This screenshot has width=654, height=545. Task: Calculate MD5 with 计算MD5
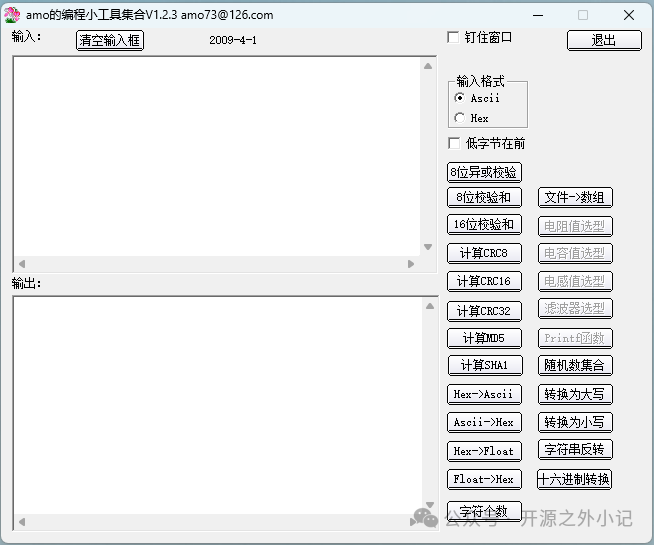pos(484,338)
